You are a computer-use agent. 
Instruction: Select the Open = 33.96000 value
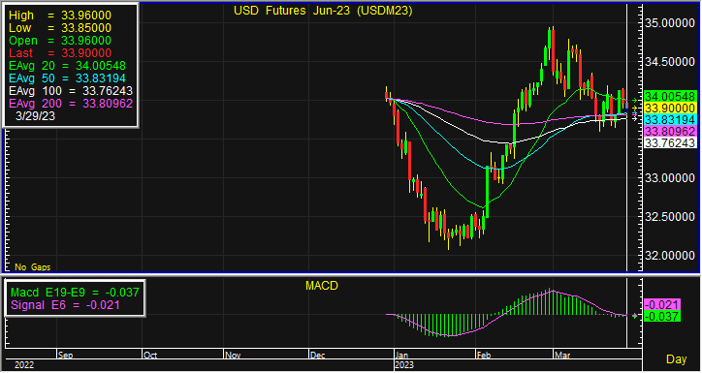(x=60, y=40)
